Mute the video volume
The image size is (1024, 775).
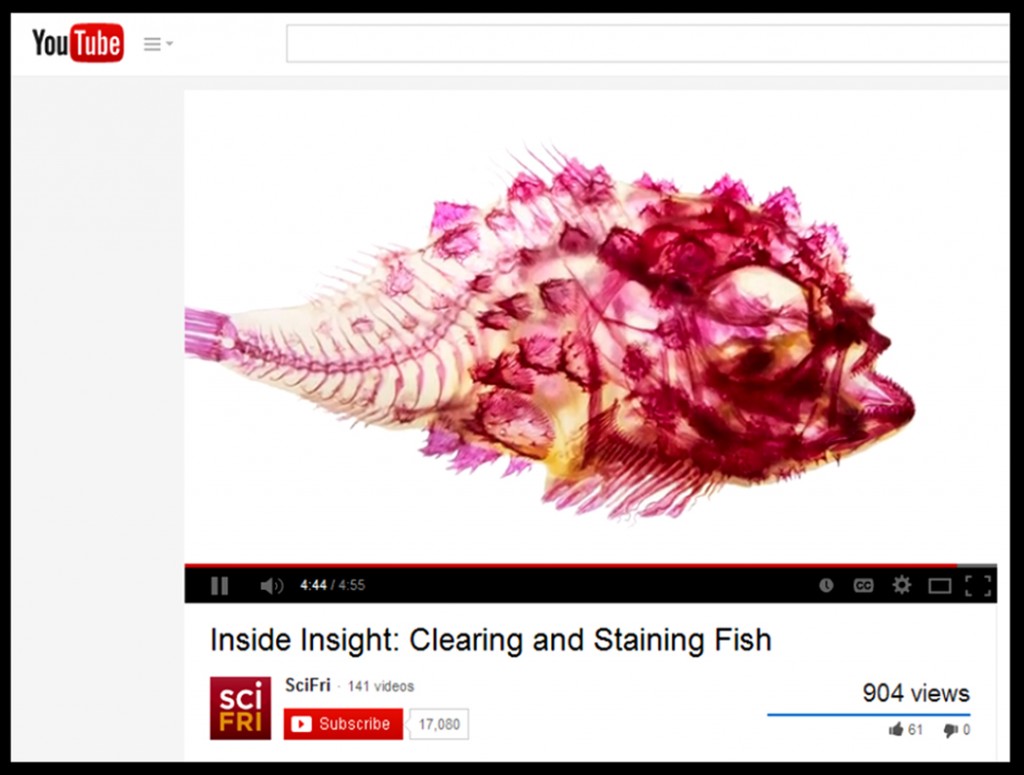coord(271,586)
